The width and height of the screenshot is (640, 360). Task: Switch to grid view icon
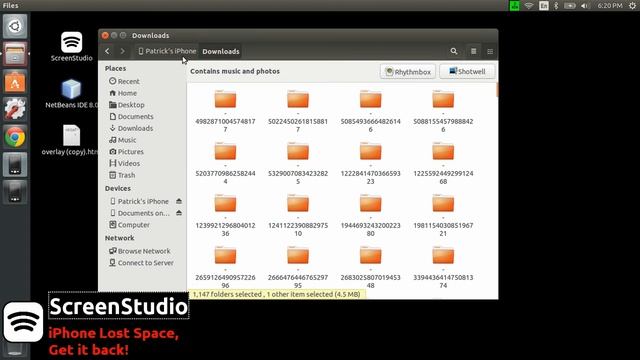point(490,51)
